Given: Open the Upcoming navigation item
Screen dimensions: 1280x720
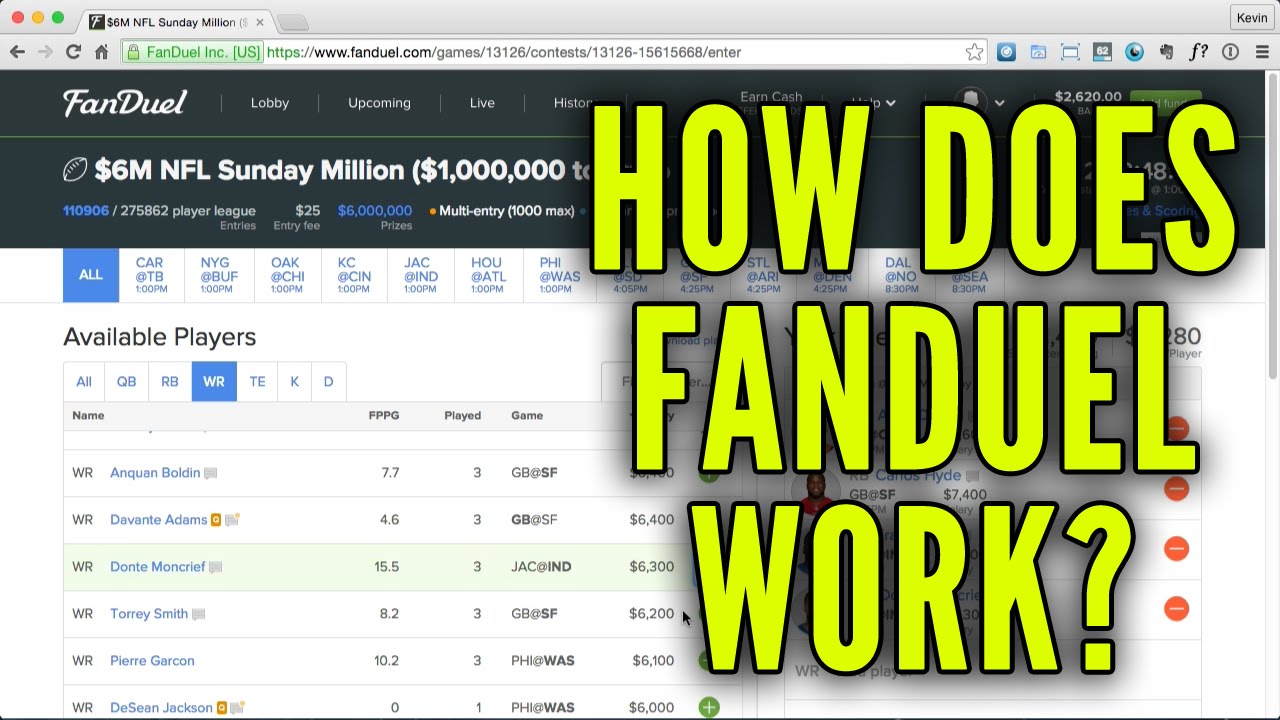Looking at the screenshot, I should [x=379, y=103].
